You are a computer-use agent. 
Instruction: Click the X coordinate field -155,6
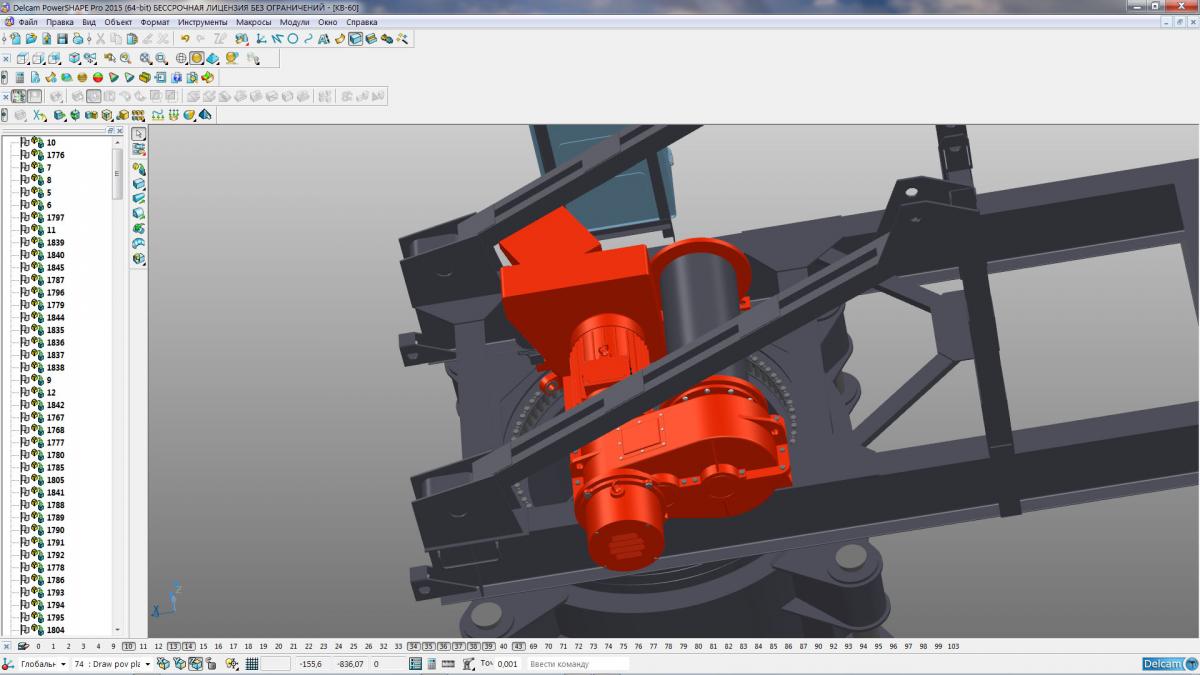pyautogui.click(x=313, y=664)
